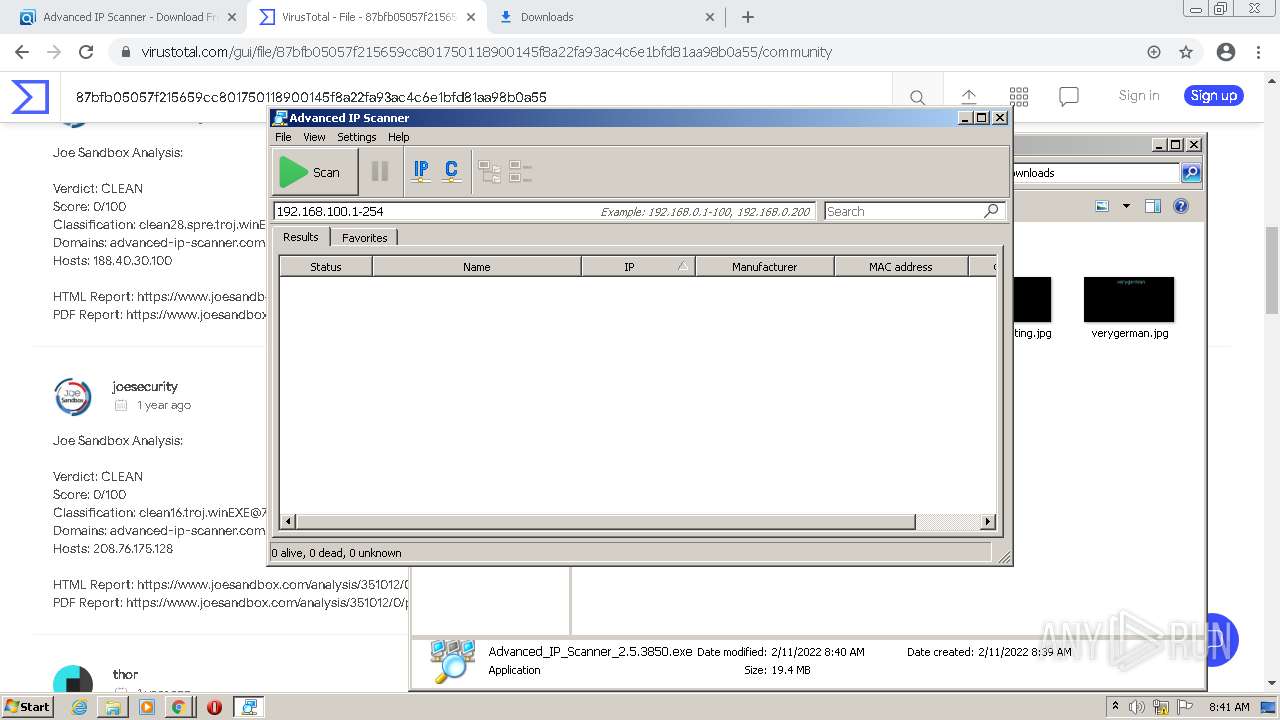Open the Chrome profile icon
Viewport: 1280px width, 720px height.
click(x=1226, y=52)
